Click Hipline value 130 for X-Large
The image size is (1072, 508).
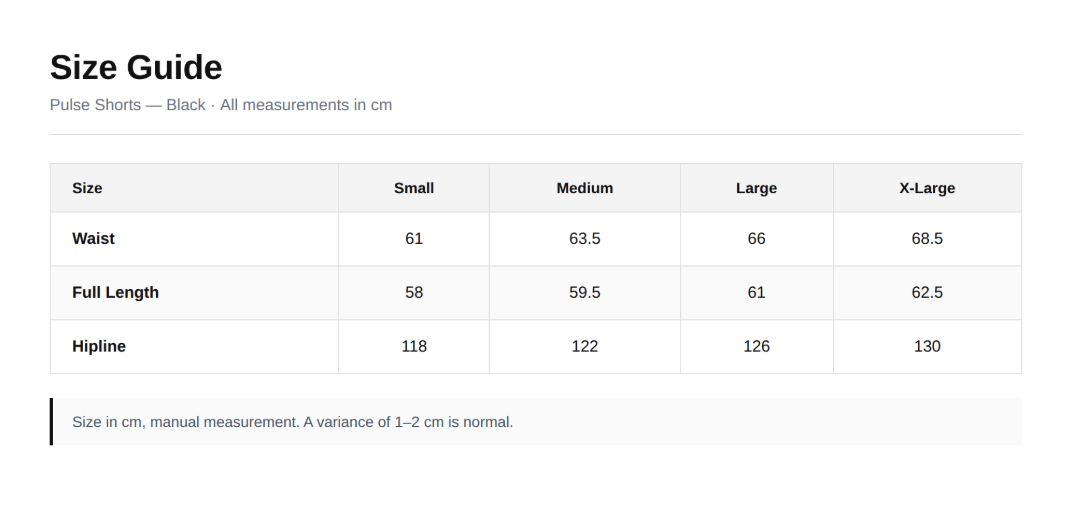(927, 347)
